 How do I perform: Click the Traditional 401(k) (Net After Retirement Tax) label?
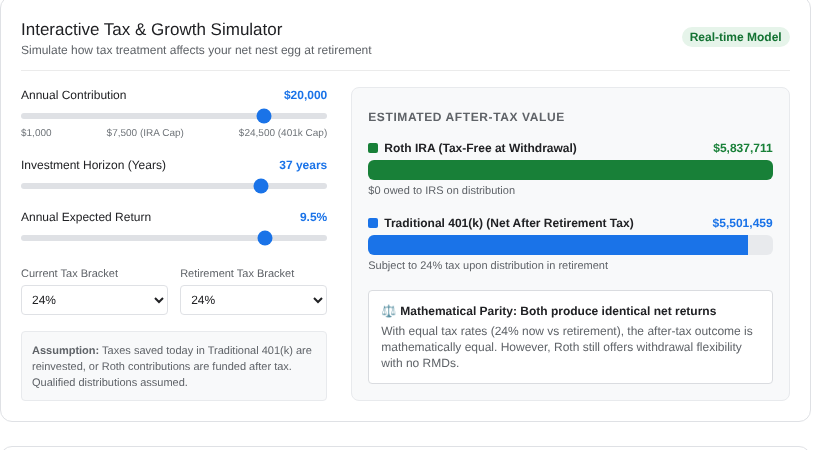pos(509,223)
